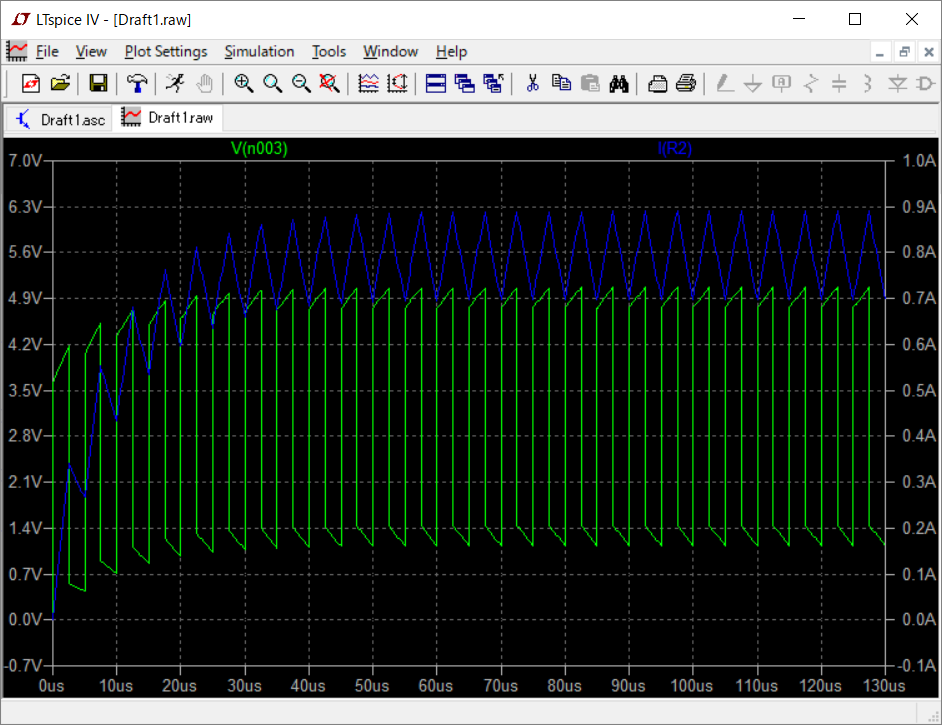This screenshot has width=942, height=725.
Task: Tile windows horizontally icon
Action: point(436,83)
